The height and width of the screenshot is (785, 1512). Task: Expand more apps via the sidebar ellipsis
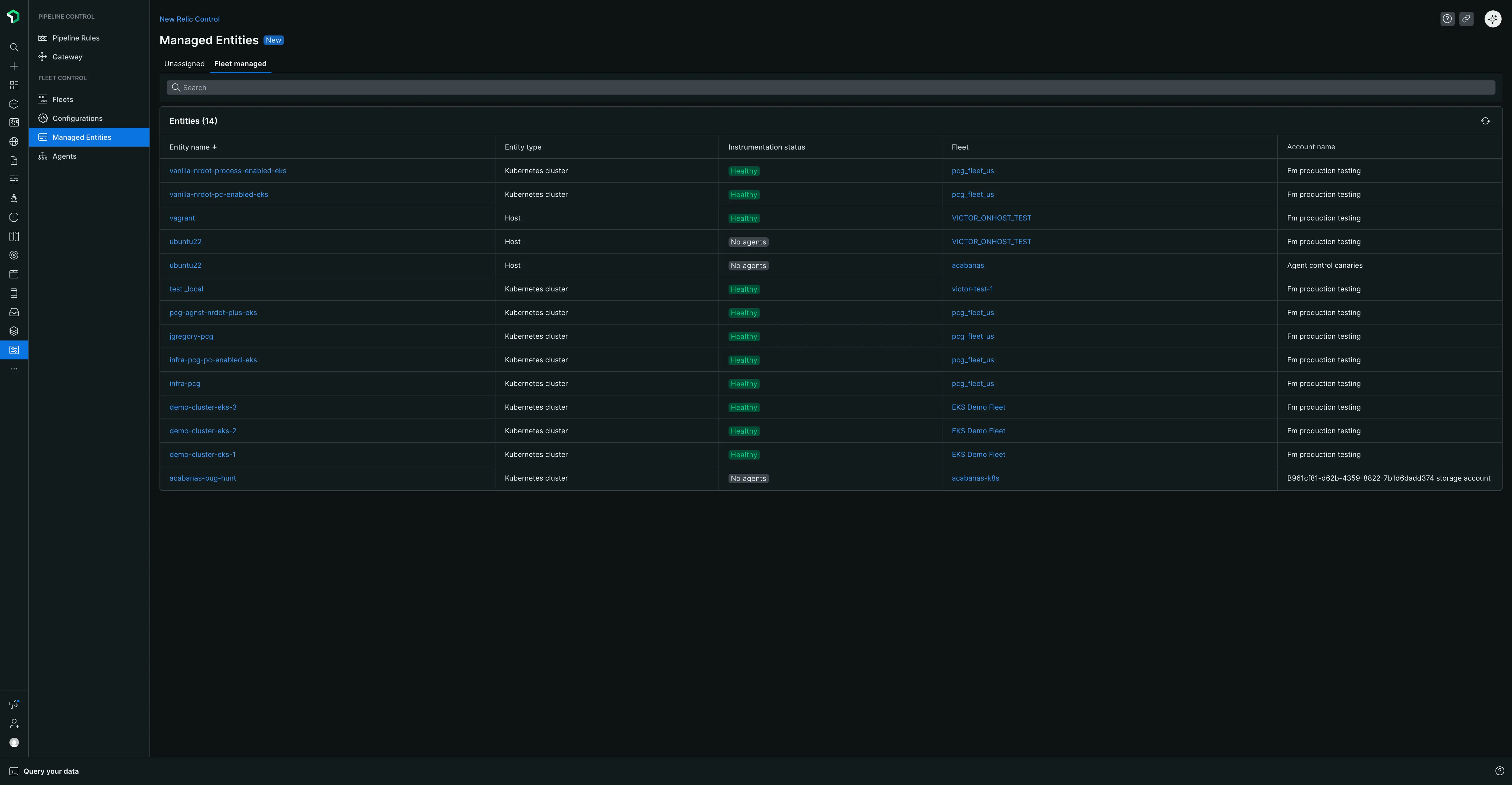[x=14, y=368]
